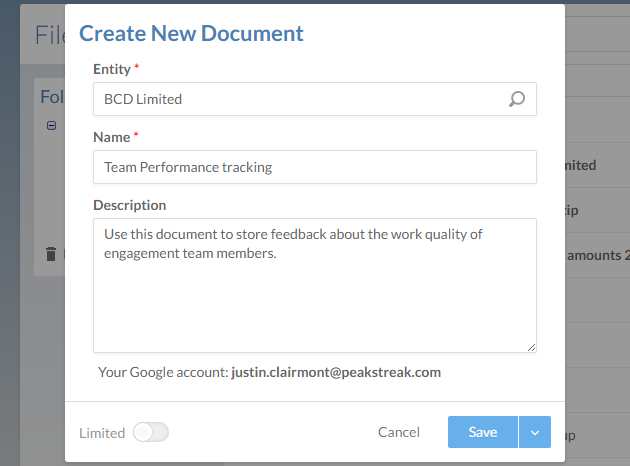Click the Name field label

[113, 136]
